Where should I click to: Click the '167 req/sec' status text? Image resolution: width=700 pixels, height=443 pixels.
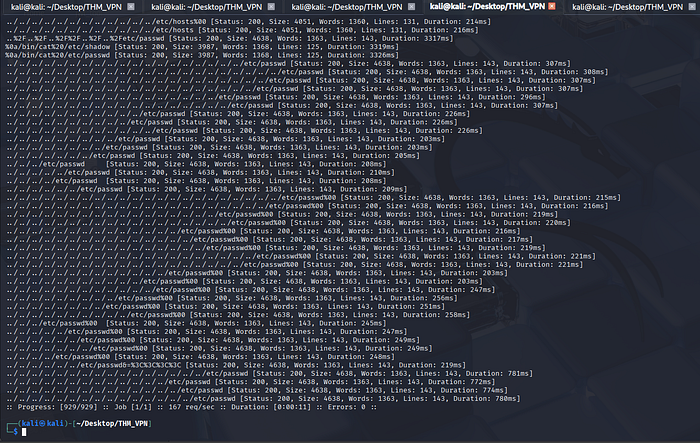point(191,407)
